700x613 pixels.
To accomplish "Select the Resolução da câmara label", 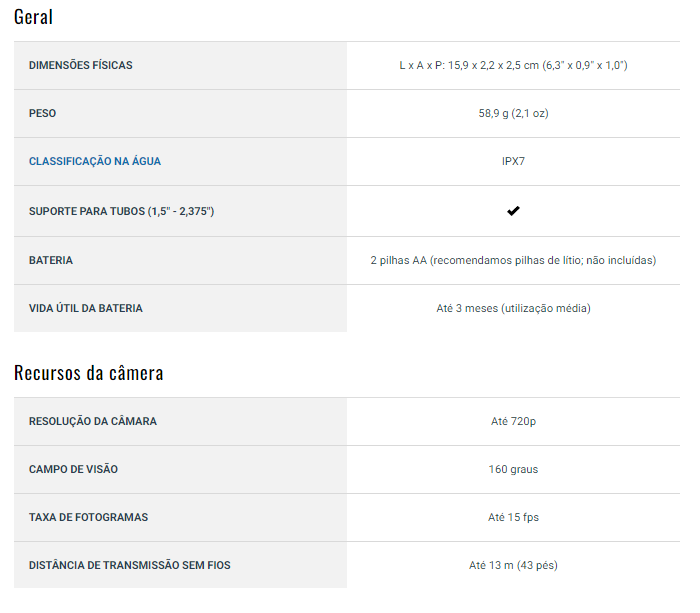I will coord(92,421).
